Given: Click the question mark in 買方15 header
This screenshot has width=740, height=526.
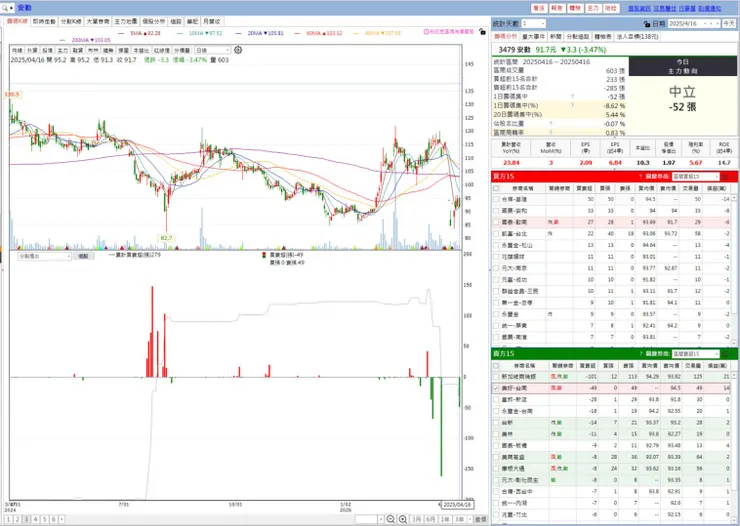Looking at the screenshot, I should point(640,176).
